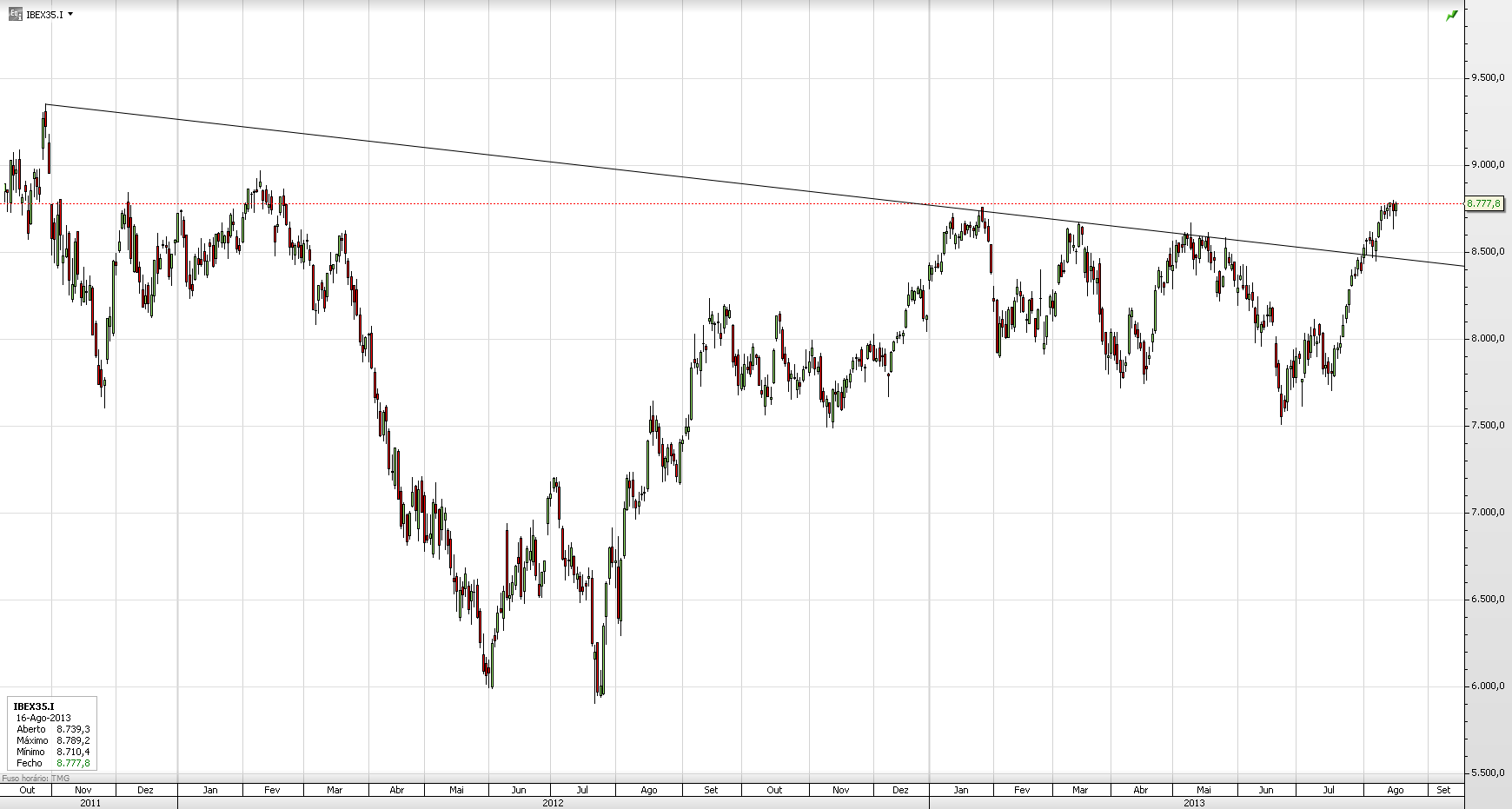Click the Máximo value 8.789,2
This screenshot has width=1512, height=809.
click(x=73, y=741)
